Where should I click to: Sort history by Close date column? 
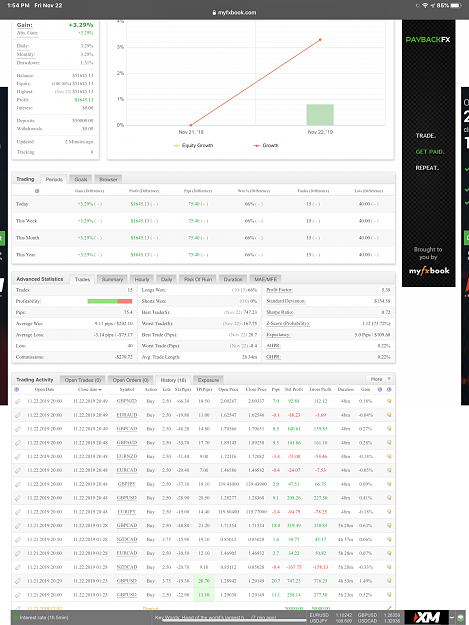pos(90,389)
